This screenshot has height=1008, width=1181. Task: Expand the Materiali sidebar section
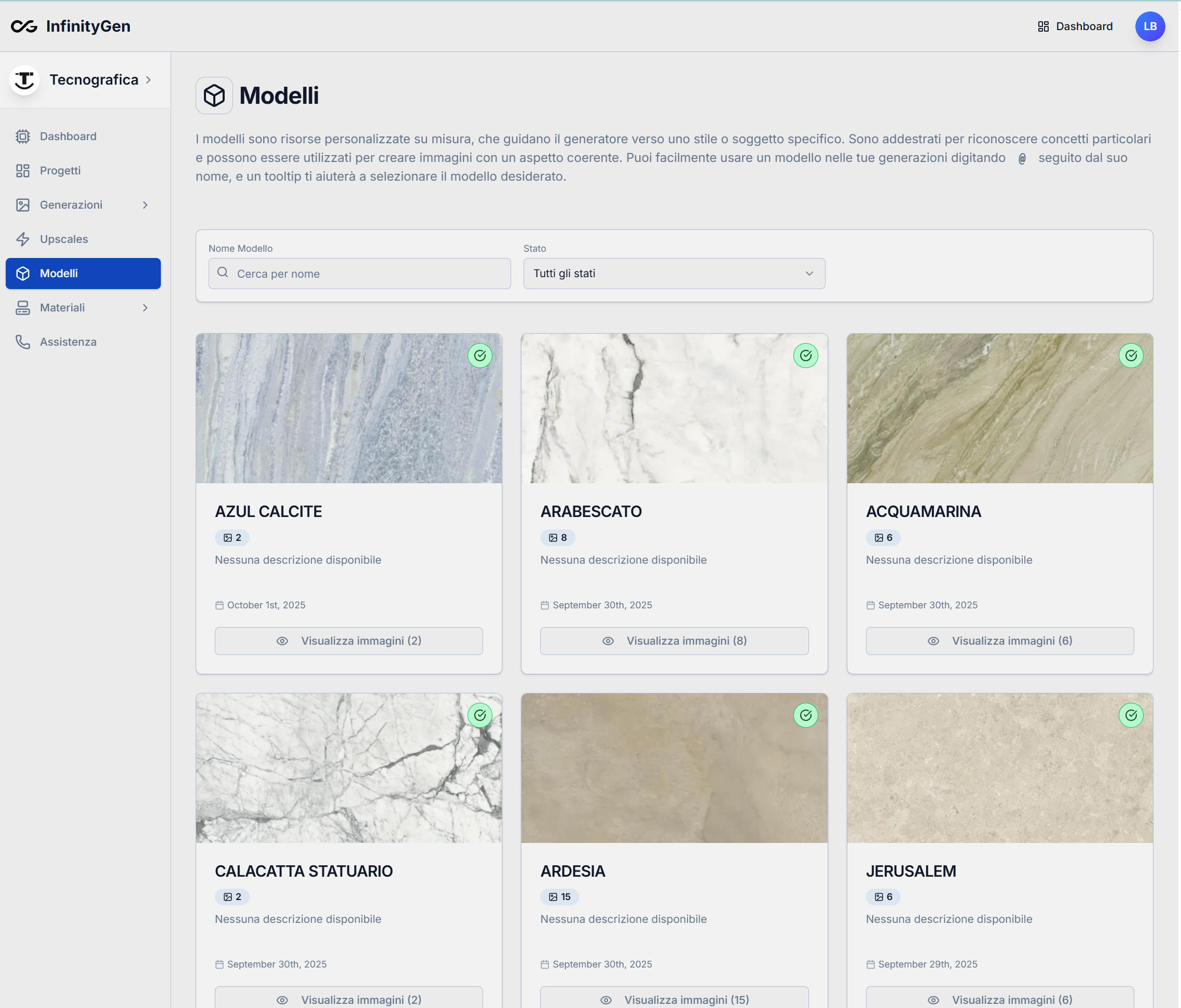[145, 307]
